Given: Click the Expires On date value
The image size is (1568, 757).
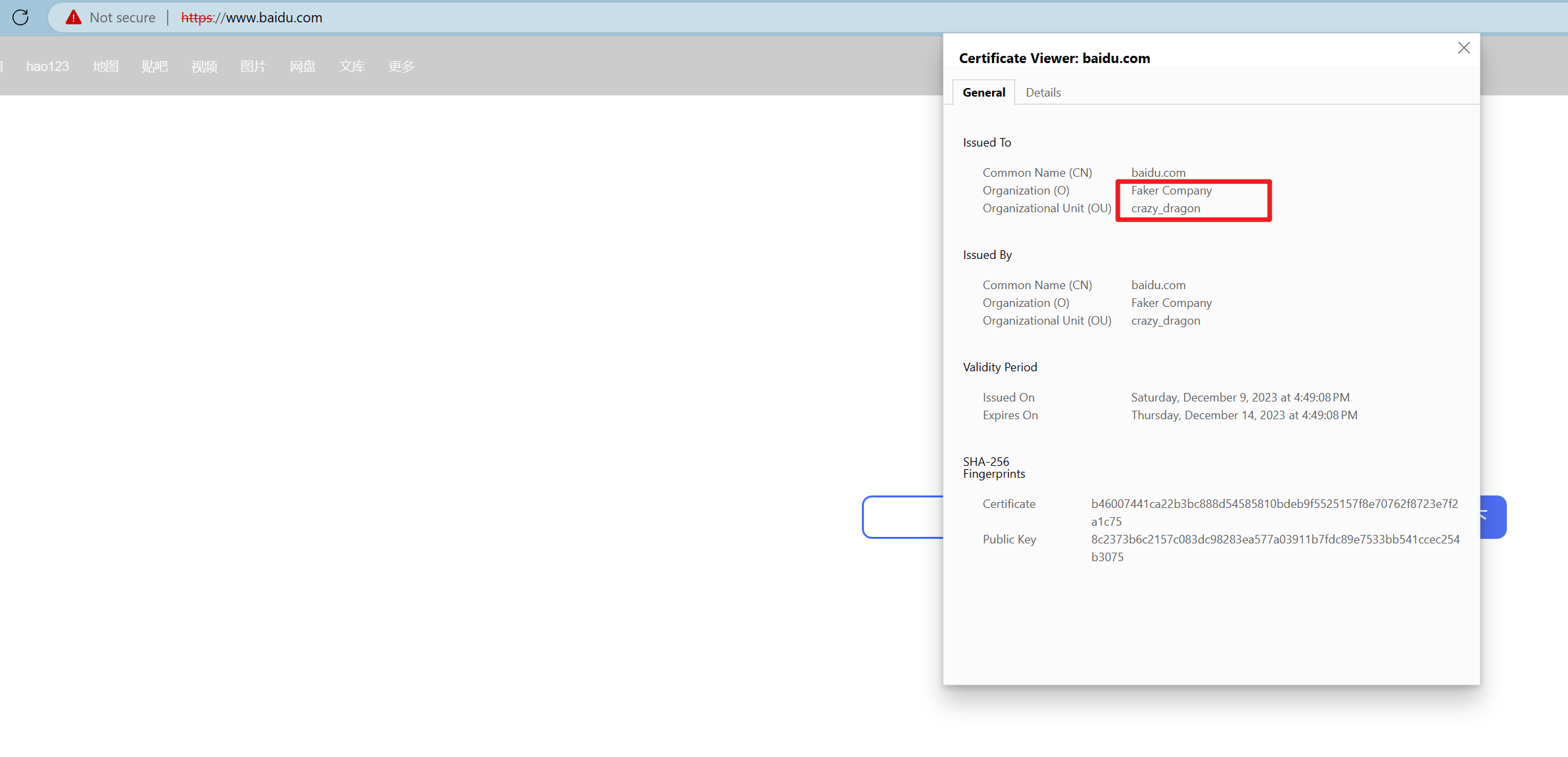Looking at the screenshot, I should (1244, 415).
